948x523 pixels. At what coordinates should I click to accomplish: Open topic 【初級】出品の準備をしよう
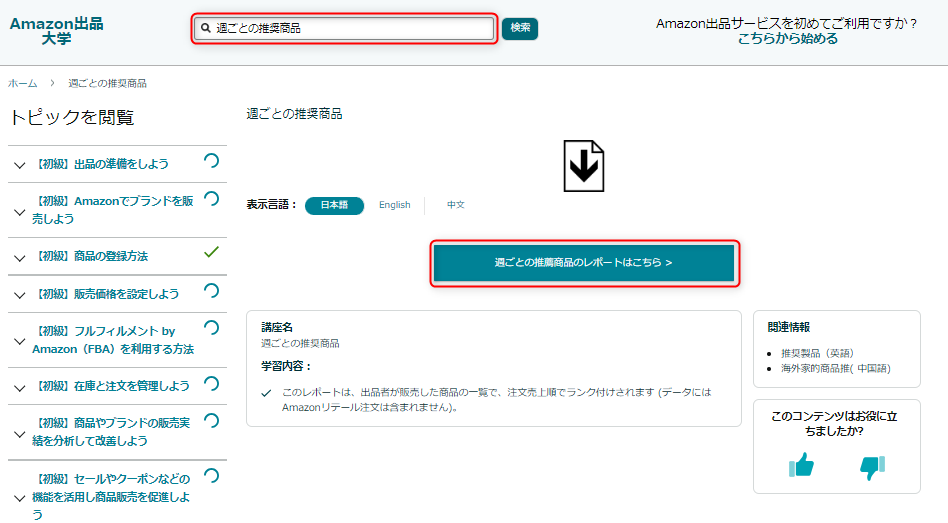coord(100,164)
